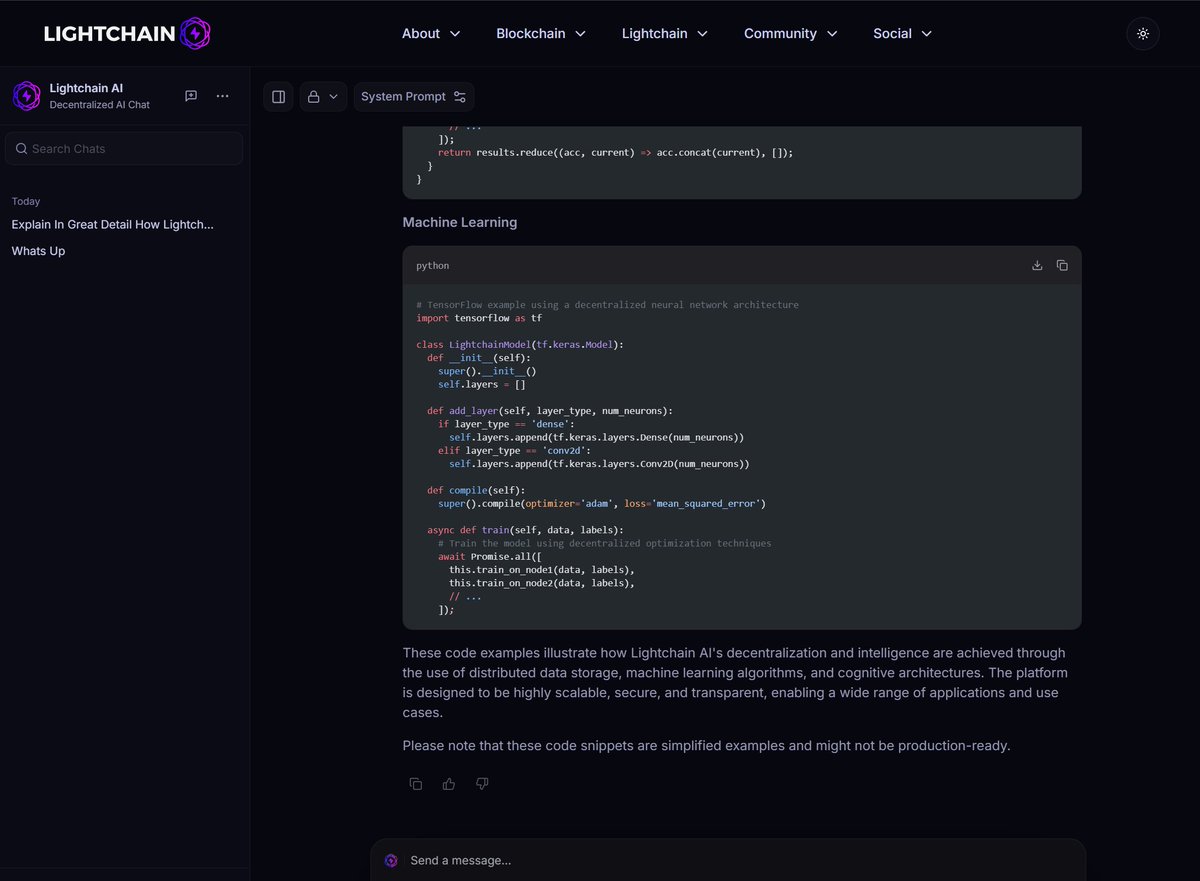Open the sidebar three-dots options menu
The height and width of the screenshot is (881, 1200).
(223, 96)
